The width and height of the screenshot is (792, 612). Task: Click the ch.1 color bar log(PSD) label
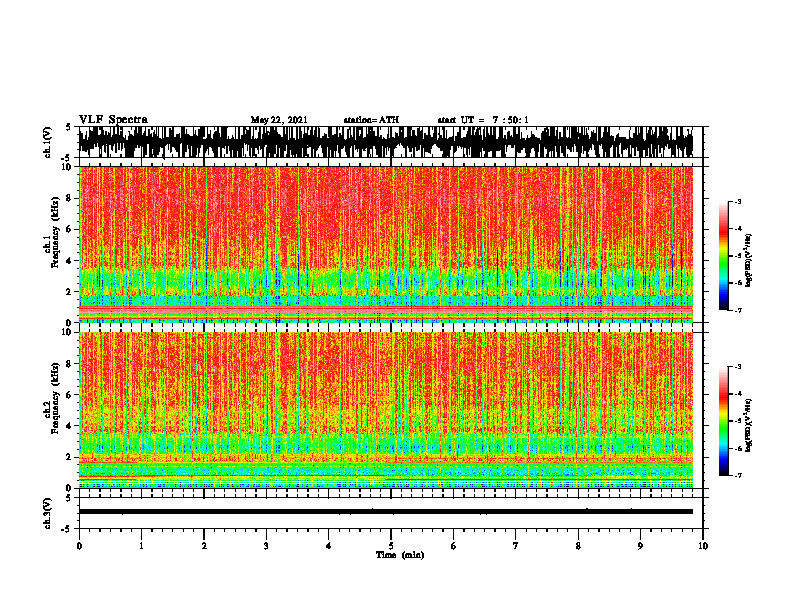tap(748, 260)
